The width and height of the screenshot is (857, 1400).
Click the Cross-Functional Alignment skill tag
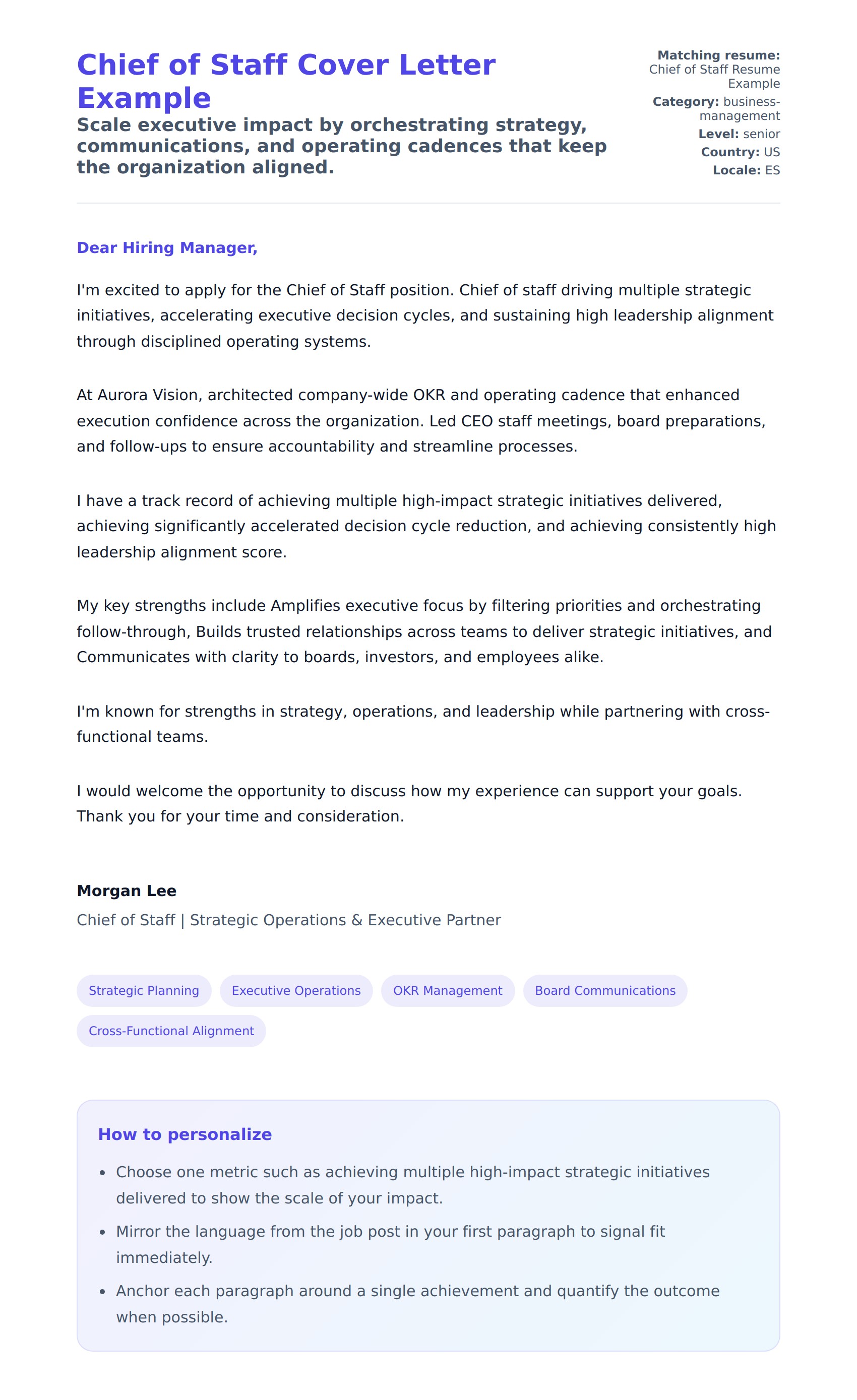[x=171, y=1031]
